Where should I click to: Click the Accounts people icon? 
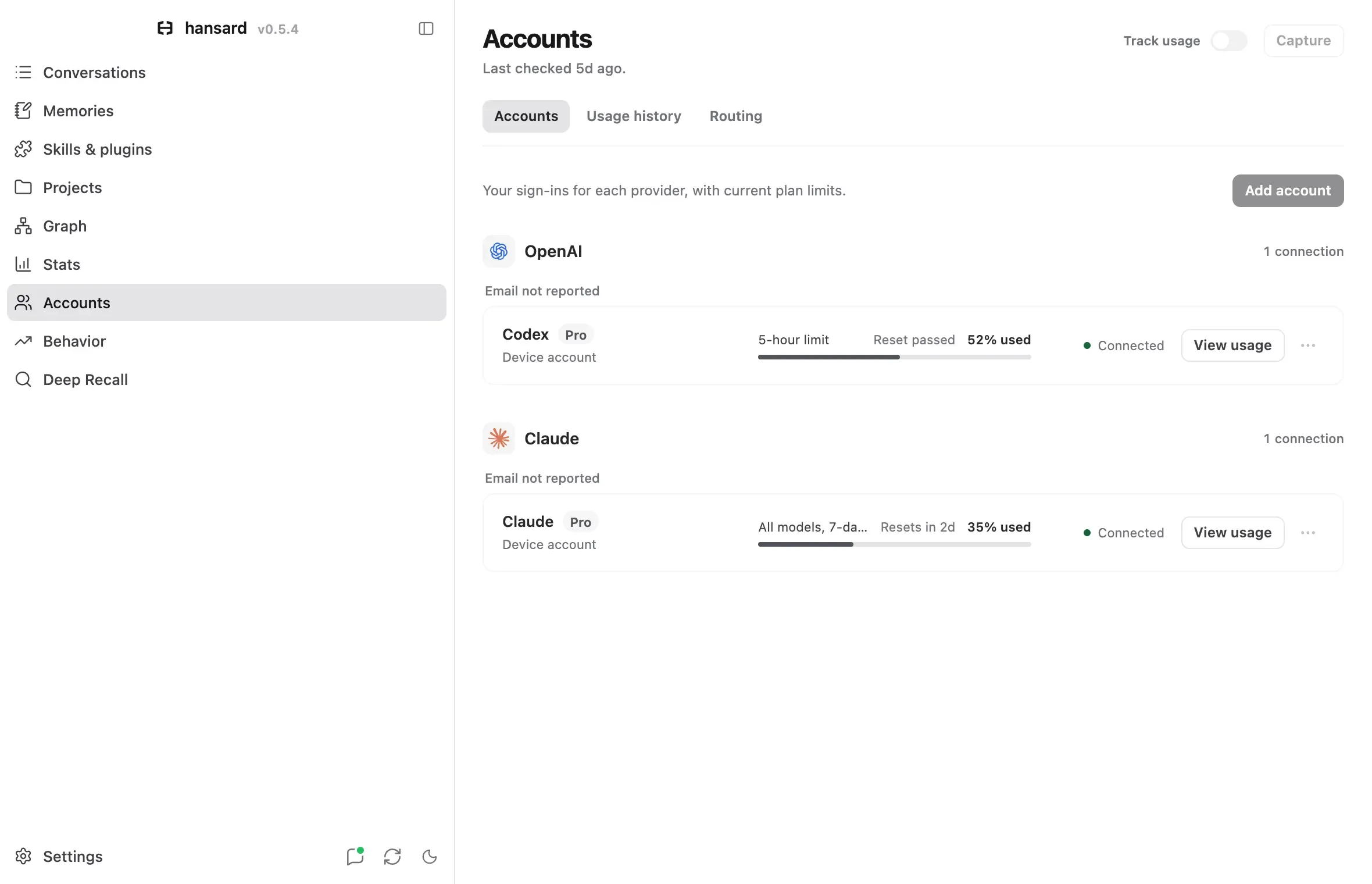(x=23, y=302)
